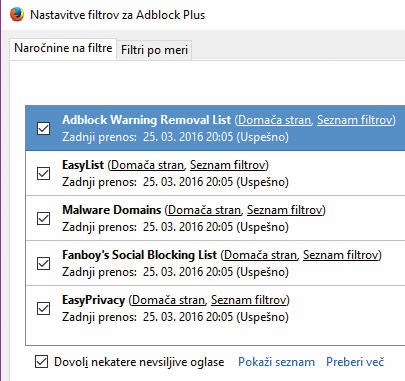The image size is (405, 381).
Task: Open Seznam filtrov link for EasyList
Action: (x=228, y=165)
